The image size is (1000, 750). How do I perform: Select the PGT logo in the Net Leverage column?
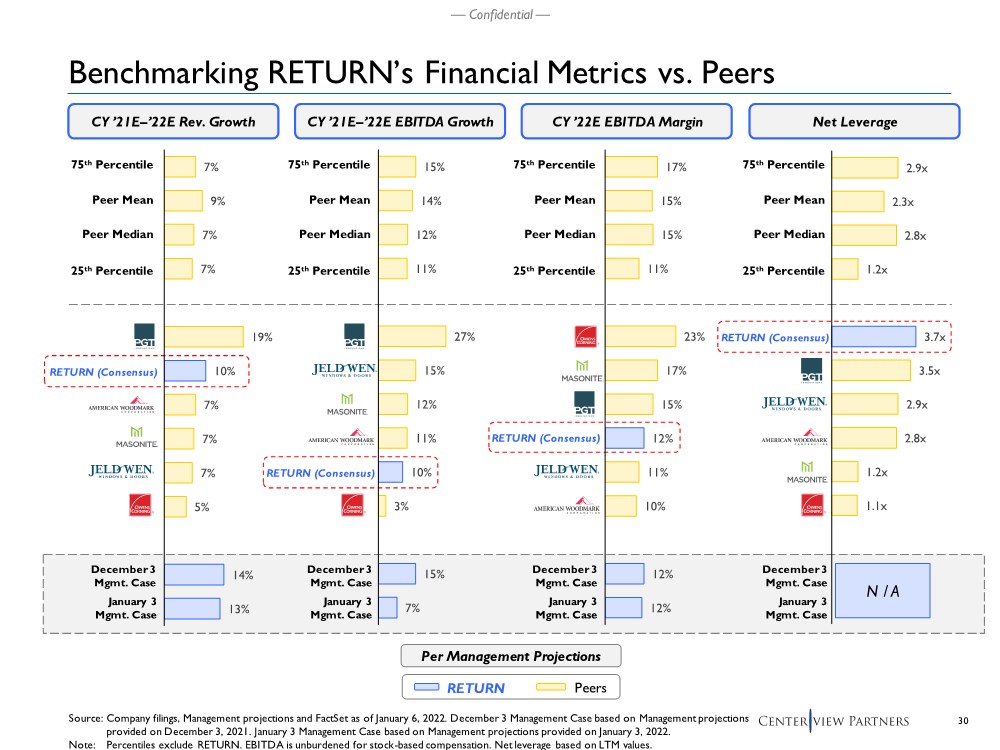811,370
